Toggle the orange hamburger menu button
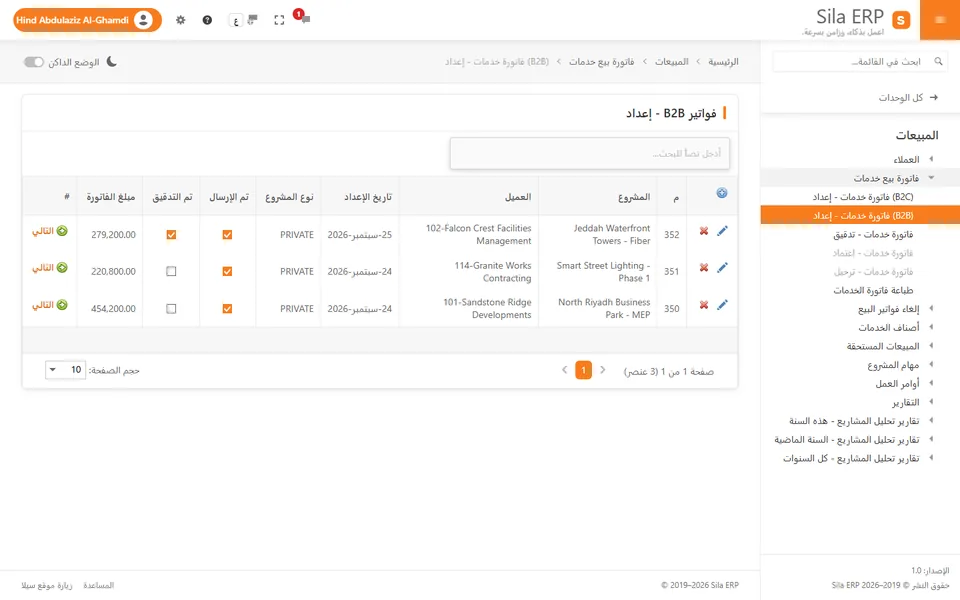The width and height of the screenshot is (960, 600). click(x=940, y=20)
